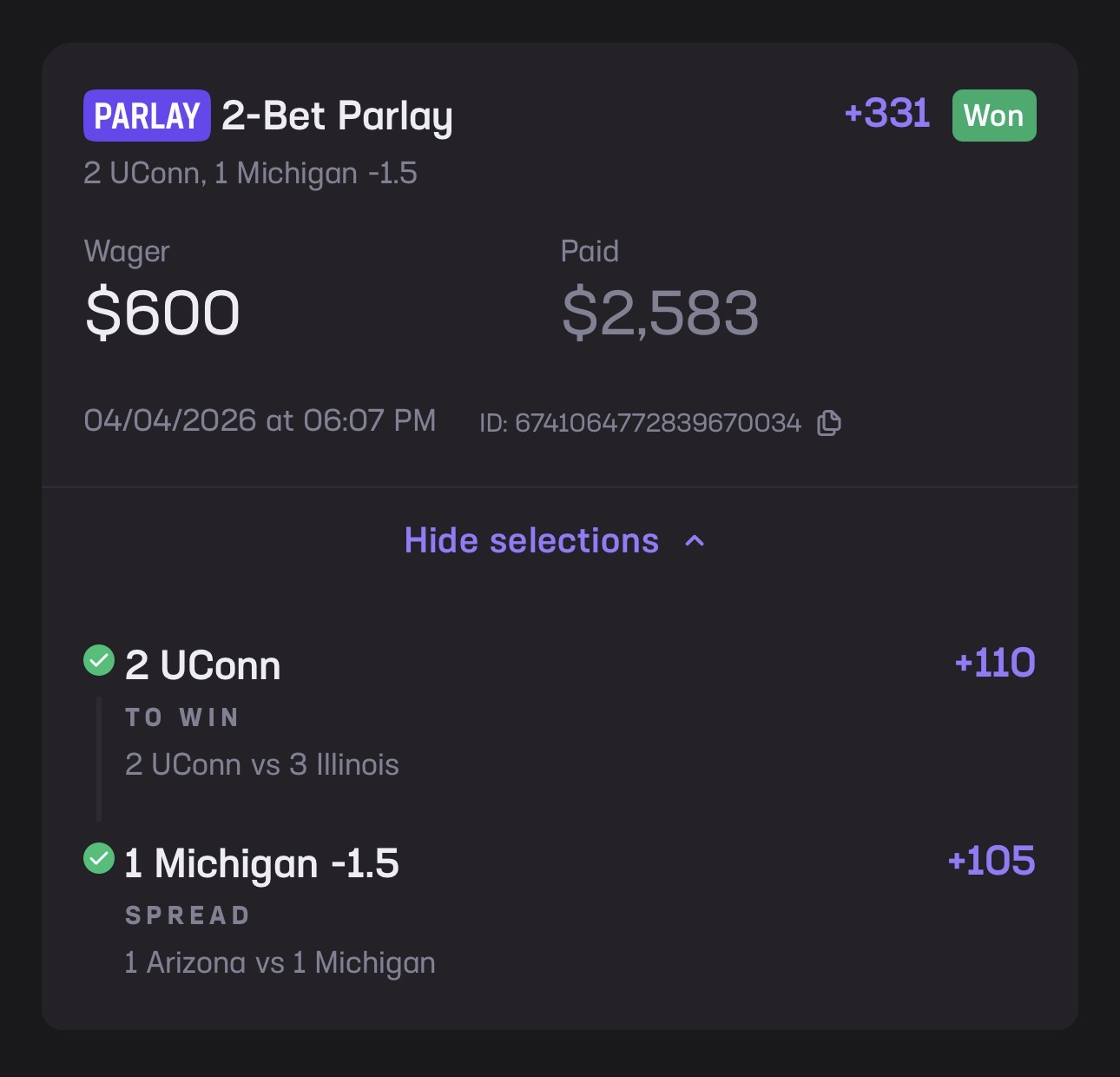Click the bet ID number text
Screen dimensions: 1120x1077
tap(640, 423)
